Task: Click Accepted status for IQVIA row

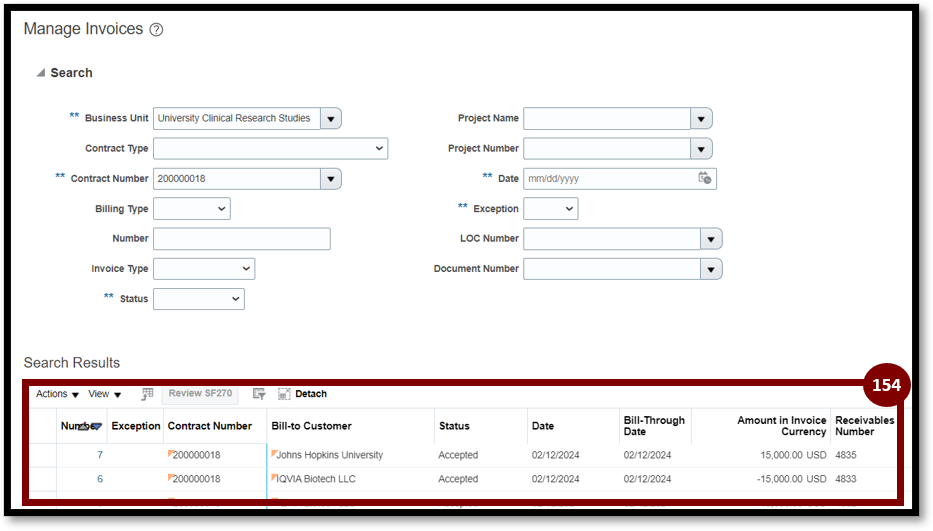Action: [x=458, y=479]
